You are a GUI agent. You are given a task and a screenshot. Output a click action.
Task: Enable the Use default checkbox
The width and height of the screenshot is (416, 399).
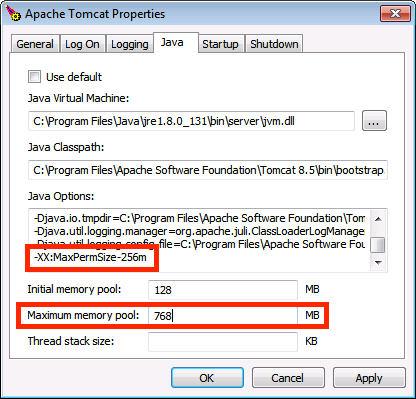point(35,77)
